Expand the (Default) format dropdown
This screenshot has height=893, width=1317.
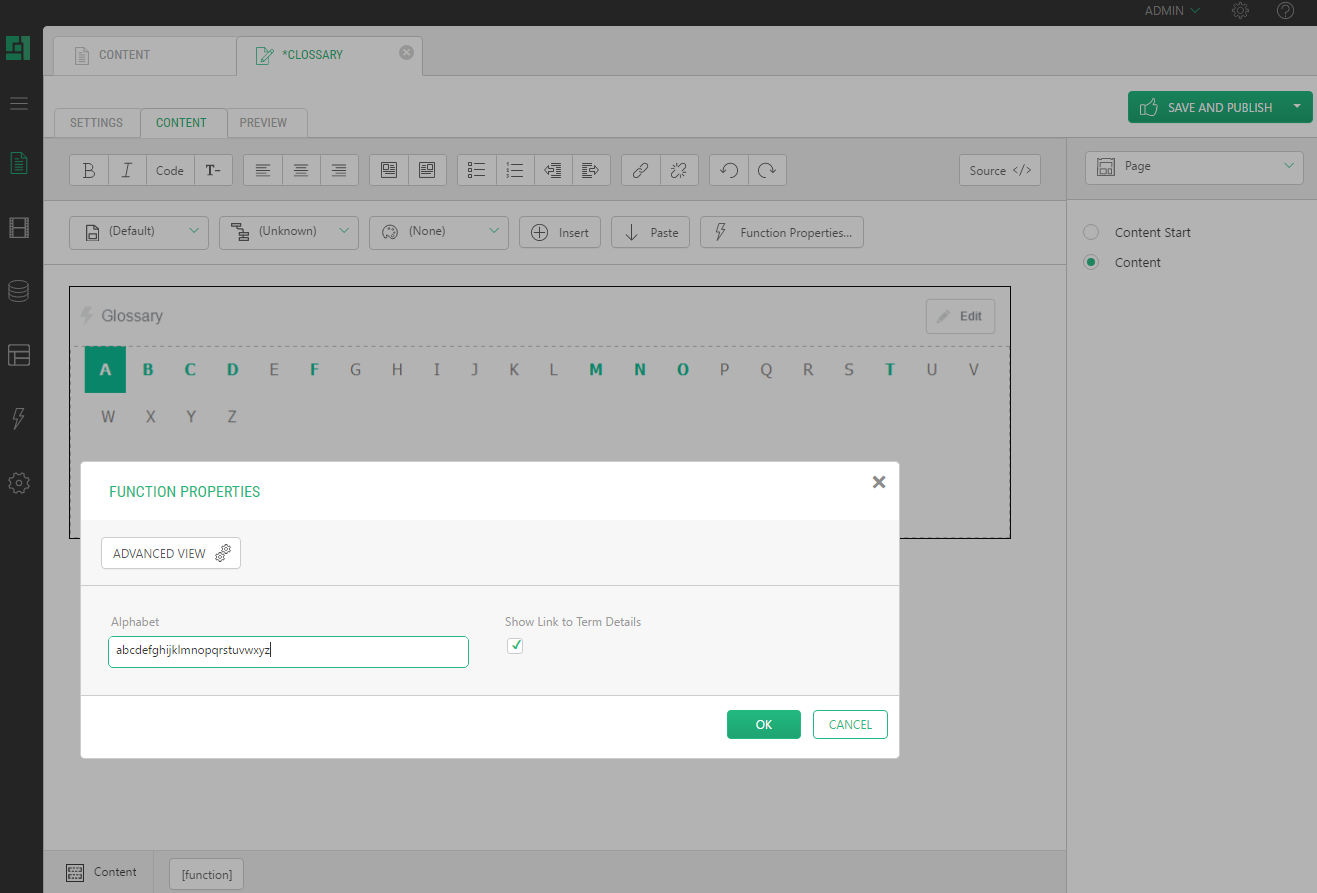click(139, 232)
